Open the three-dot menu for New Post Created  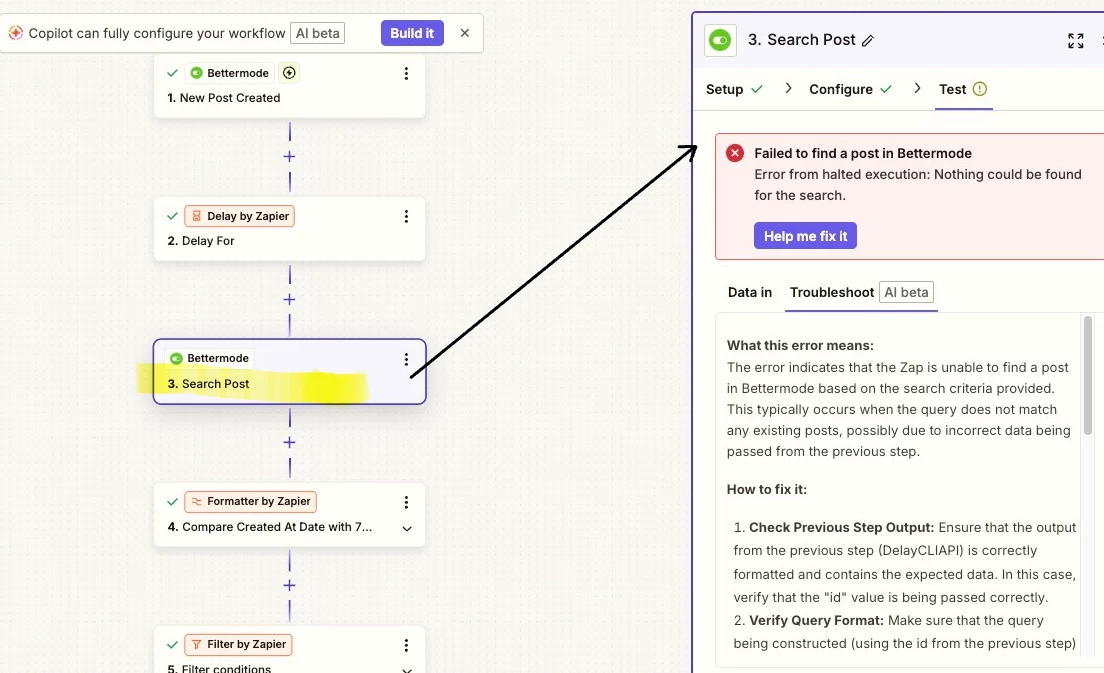[x=406, y=73]
